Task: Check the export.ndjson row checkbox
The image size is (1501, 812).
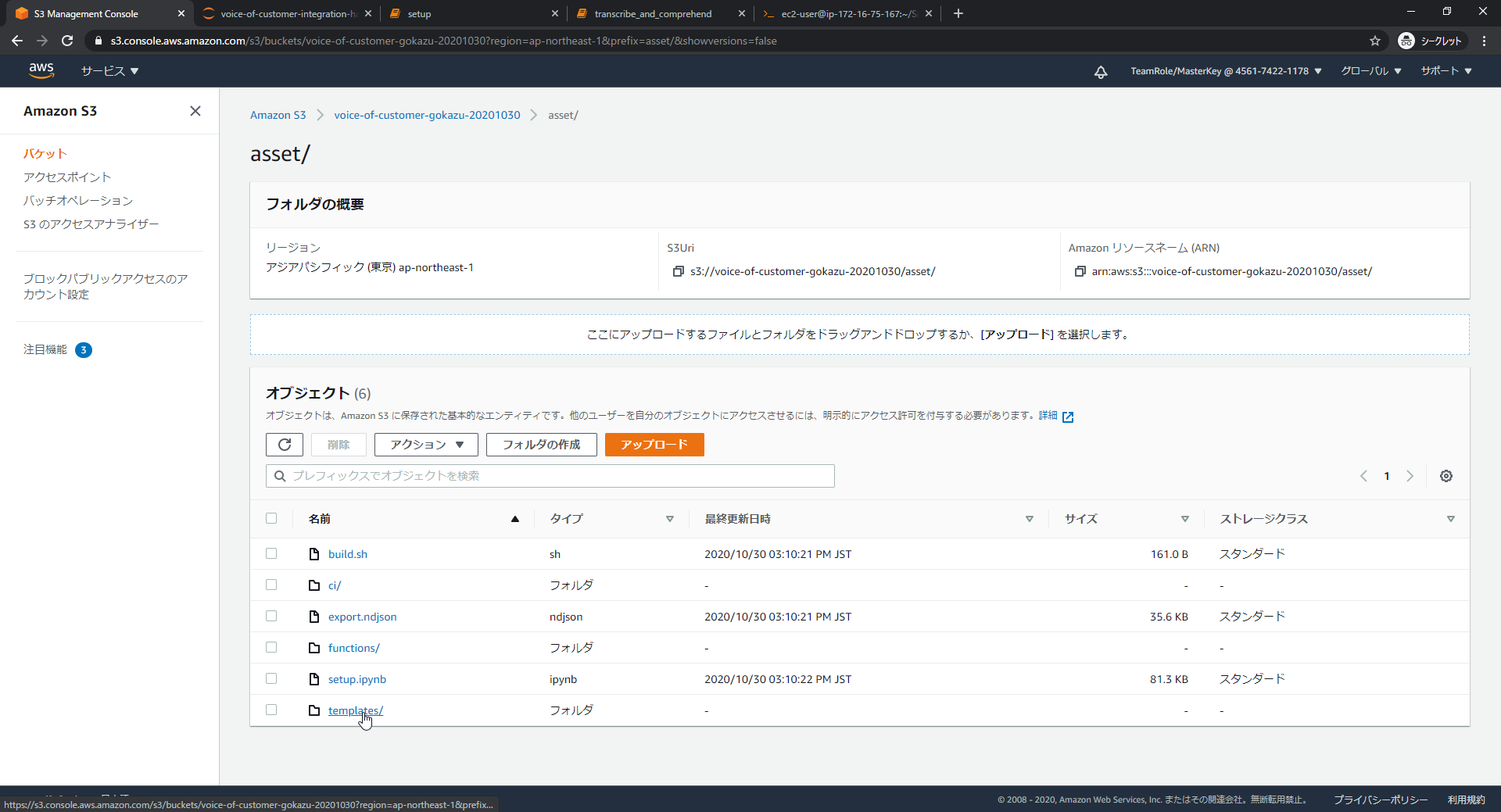Action: click(x=271, y=616)
